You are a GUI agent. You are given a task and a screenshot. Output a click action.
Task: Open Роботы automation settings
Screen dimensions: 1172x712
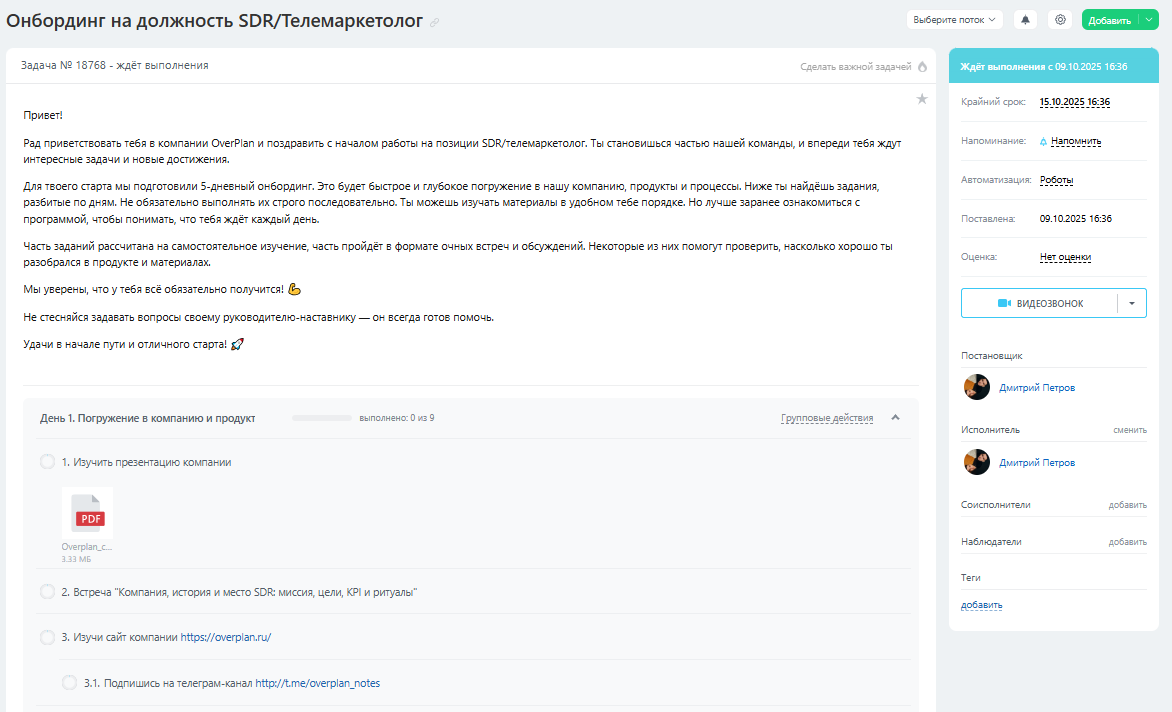(1056, 180)
